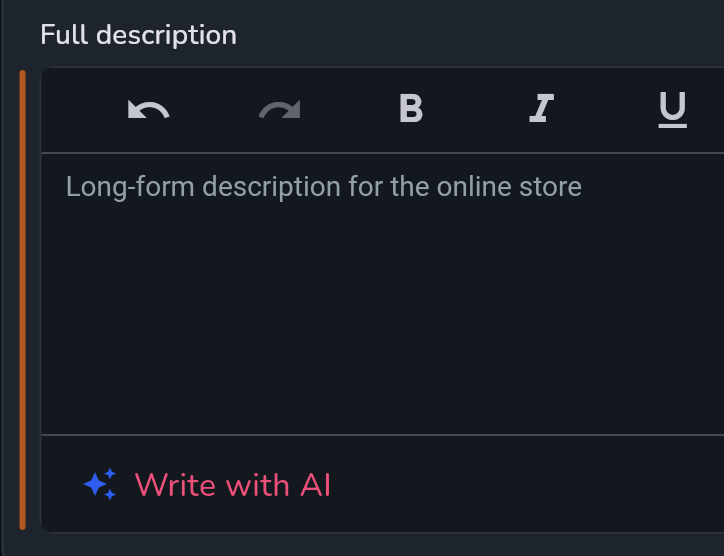The width and height of the screenshot is (724, 556).
Task: Undo the last edit in description editor
Action: (x=149, y=110)
